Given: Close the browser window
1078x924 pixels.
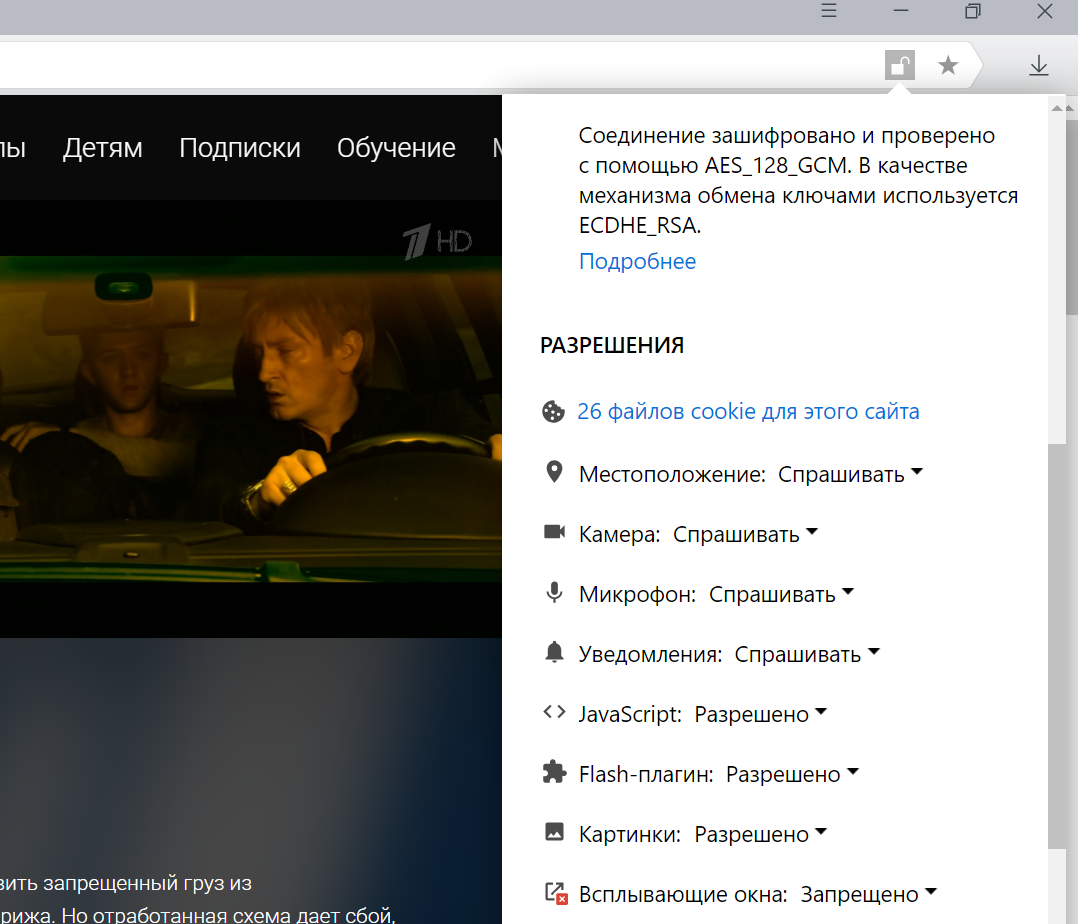Looking at the screenshot, I should (x=1044, y=10).
